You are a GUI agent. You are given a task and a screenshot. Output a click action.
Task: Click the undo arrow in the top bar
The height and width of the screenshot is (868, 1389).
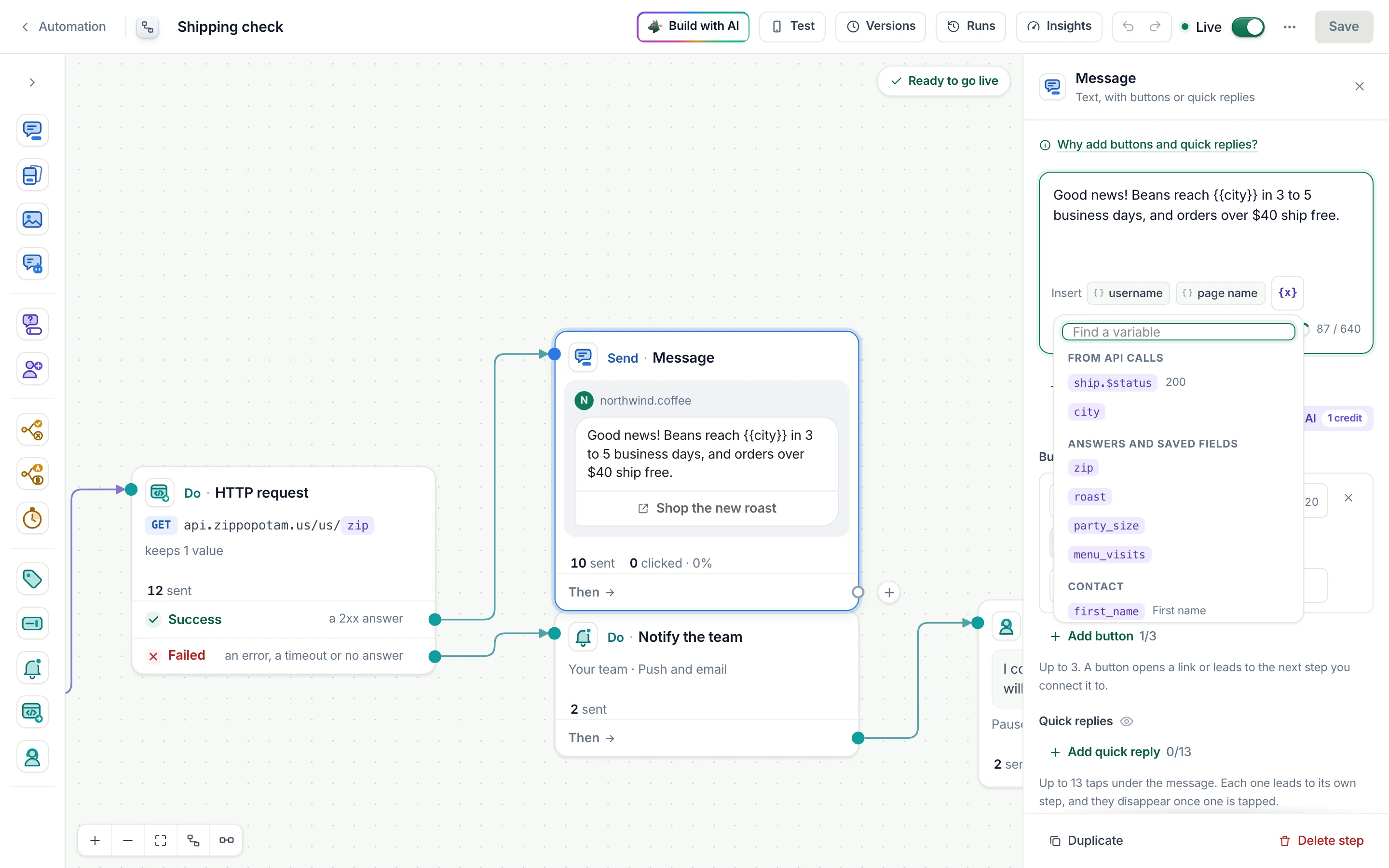[x=1129, y=27]
